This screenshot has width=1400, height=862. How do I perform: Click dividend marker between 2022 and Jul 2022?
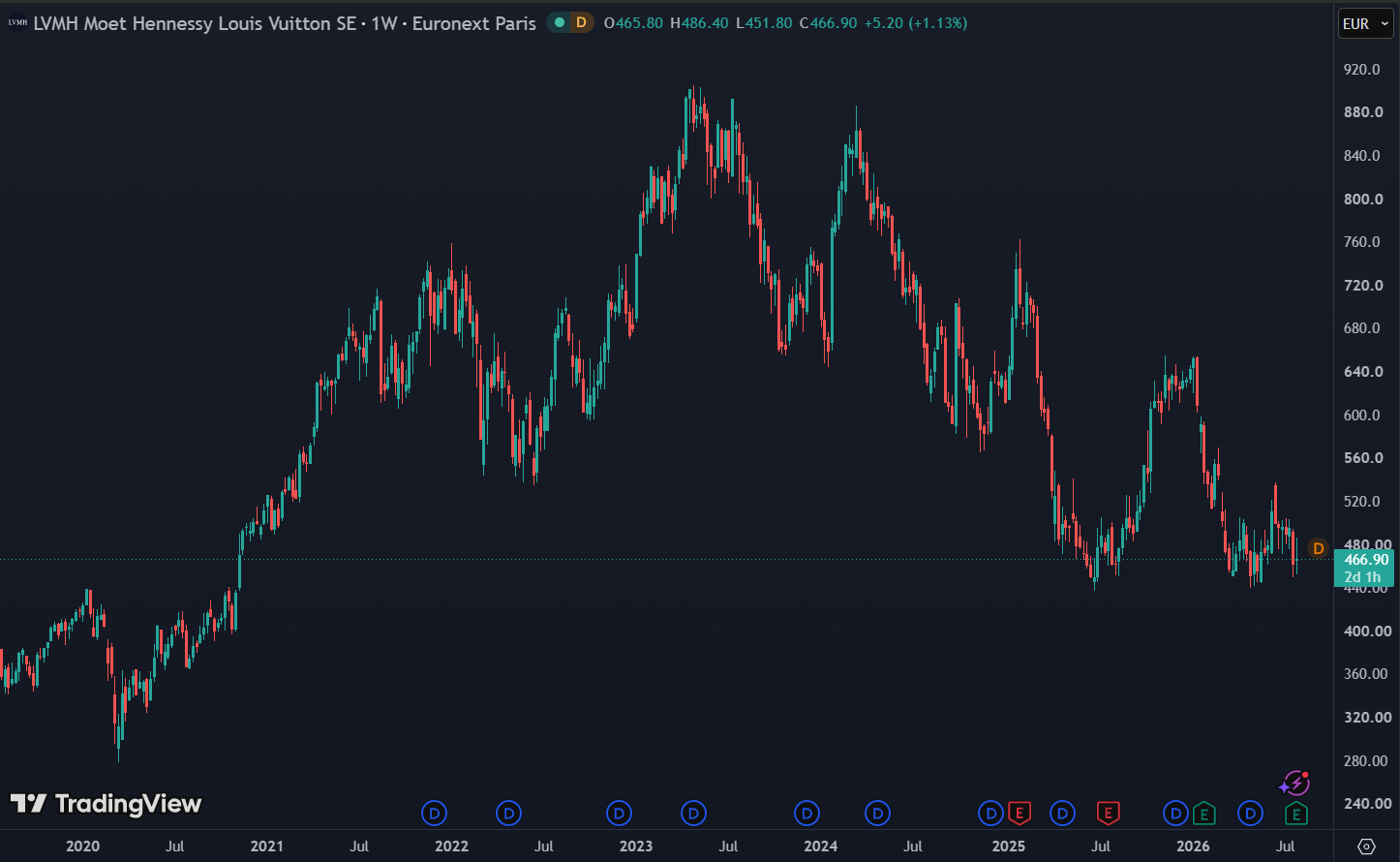509,814
